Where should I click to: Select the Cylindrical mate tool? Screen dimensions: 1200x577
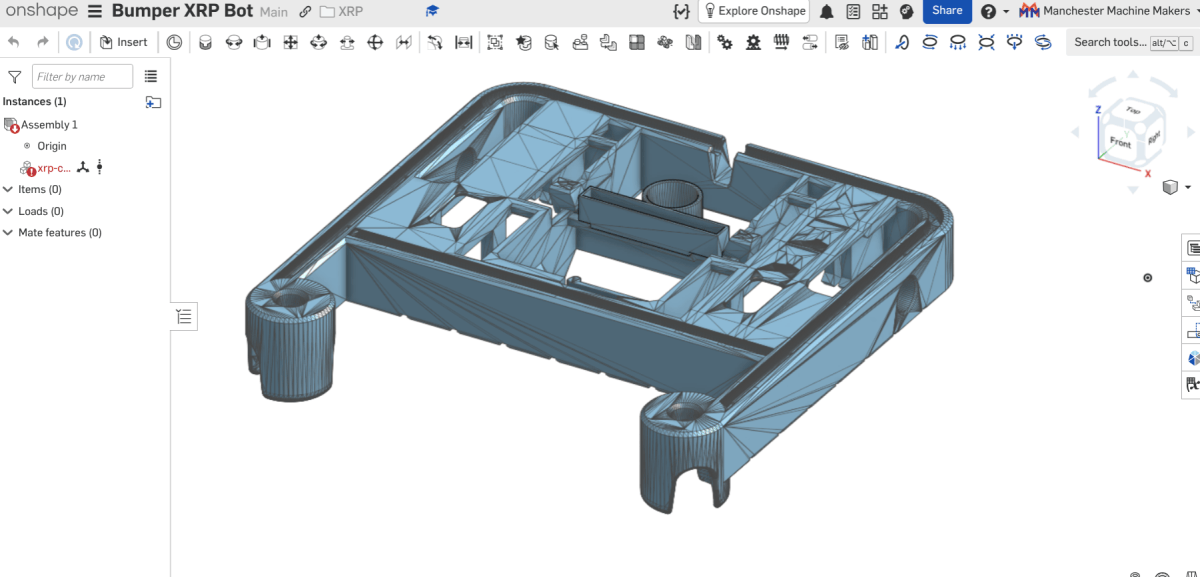click(319, 42)
